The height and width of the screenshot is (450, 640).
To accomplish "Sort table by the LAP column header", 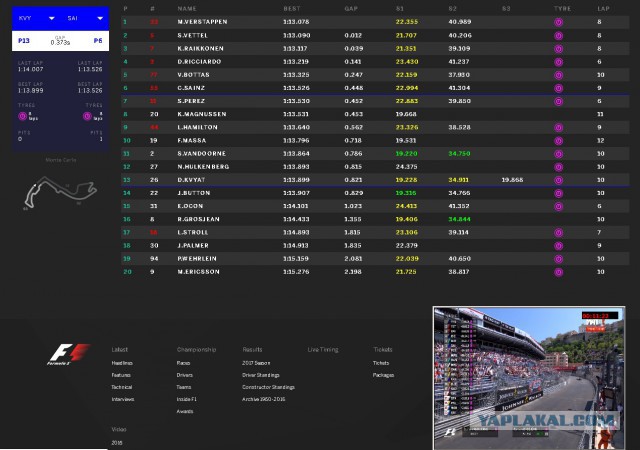I will (603, 9).
